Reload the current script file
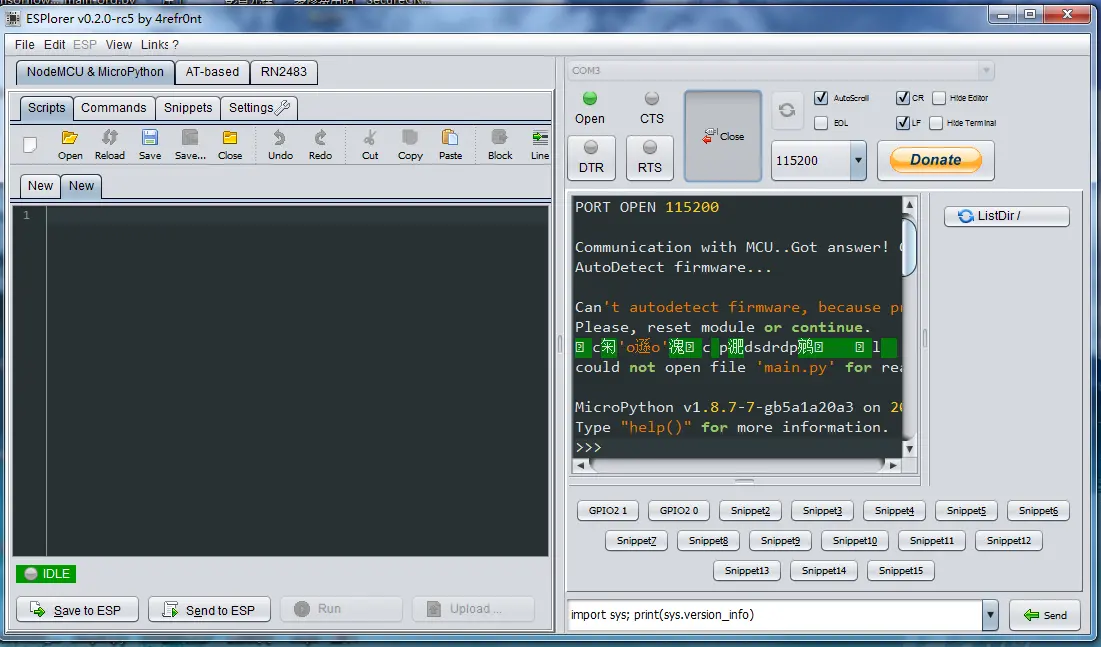Screen dimensions: 1101x647 (110, 145)
